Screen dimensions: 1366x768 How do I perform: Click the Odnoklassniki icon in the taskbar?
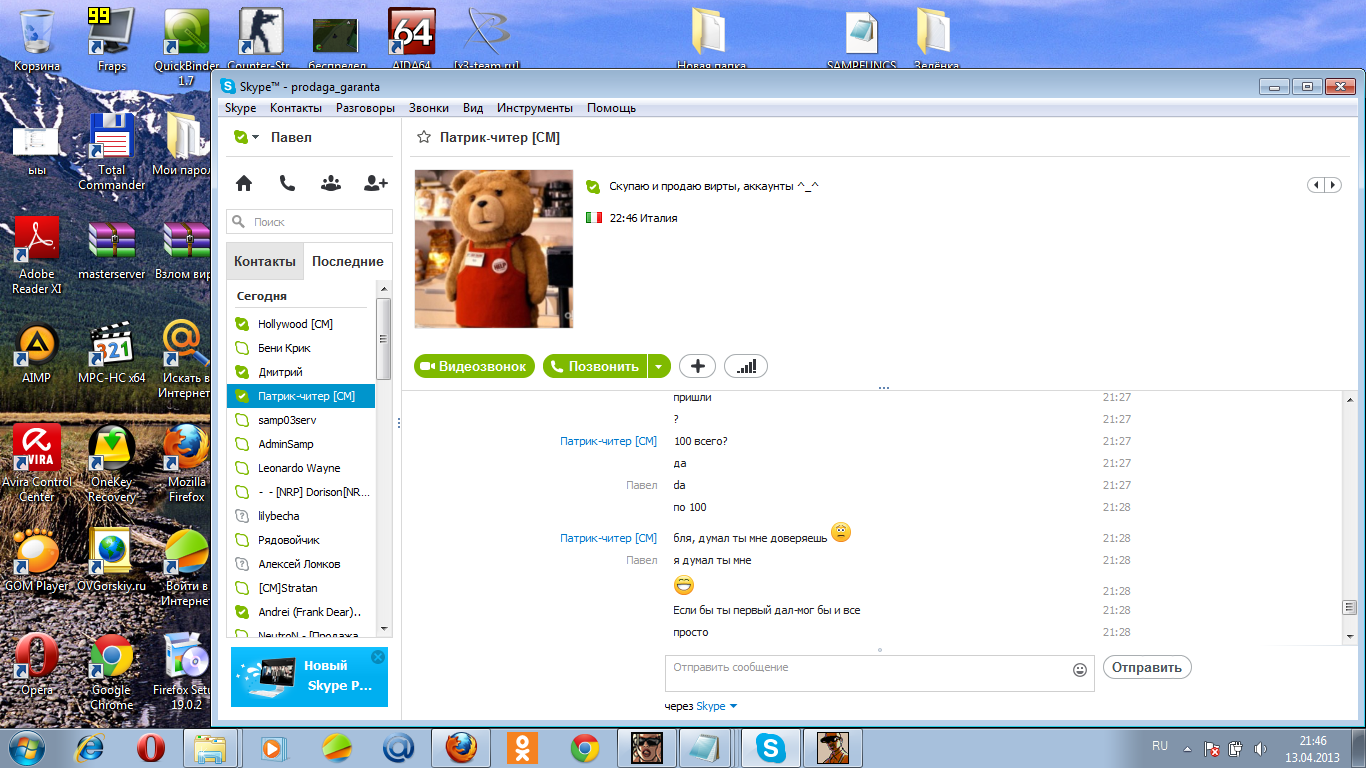click(523, 747)
